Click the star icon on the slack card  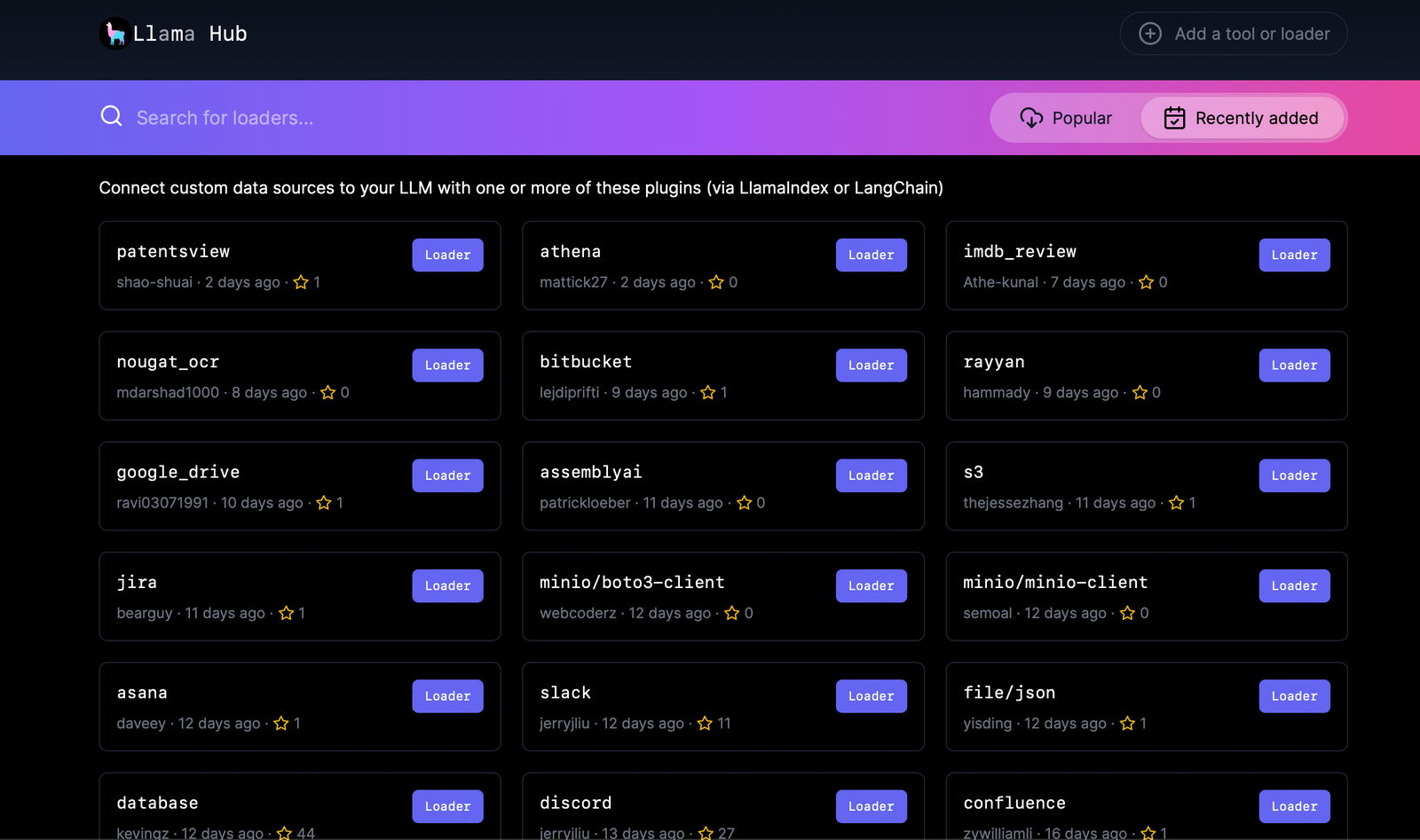[x=705, y=723]
